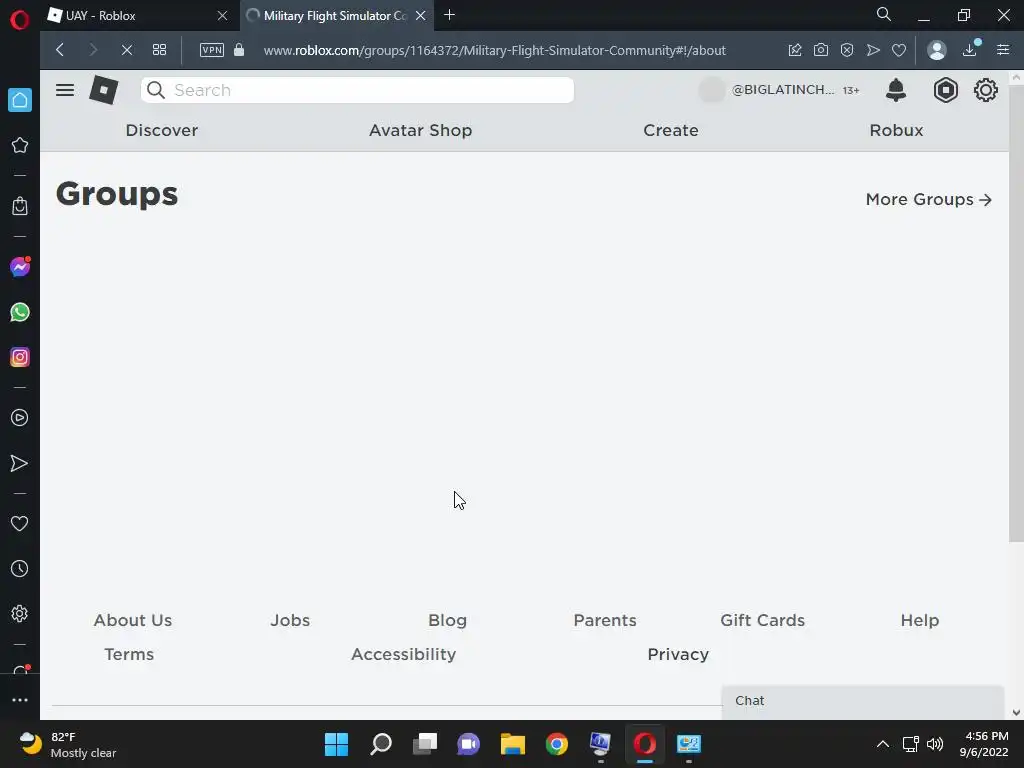Show hidden system tray icons chevron
Screen dimensions: 1024x768
(882, 744)
